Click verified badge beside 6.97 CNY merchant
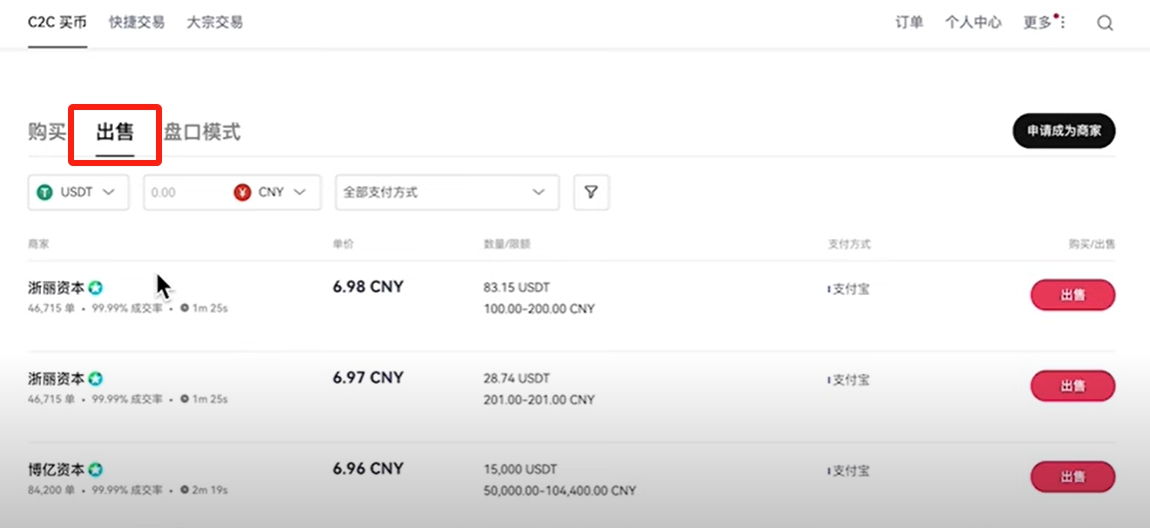Viewport: 1150px width, 528px height. pos(95,379)
